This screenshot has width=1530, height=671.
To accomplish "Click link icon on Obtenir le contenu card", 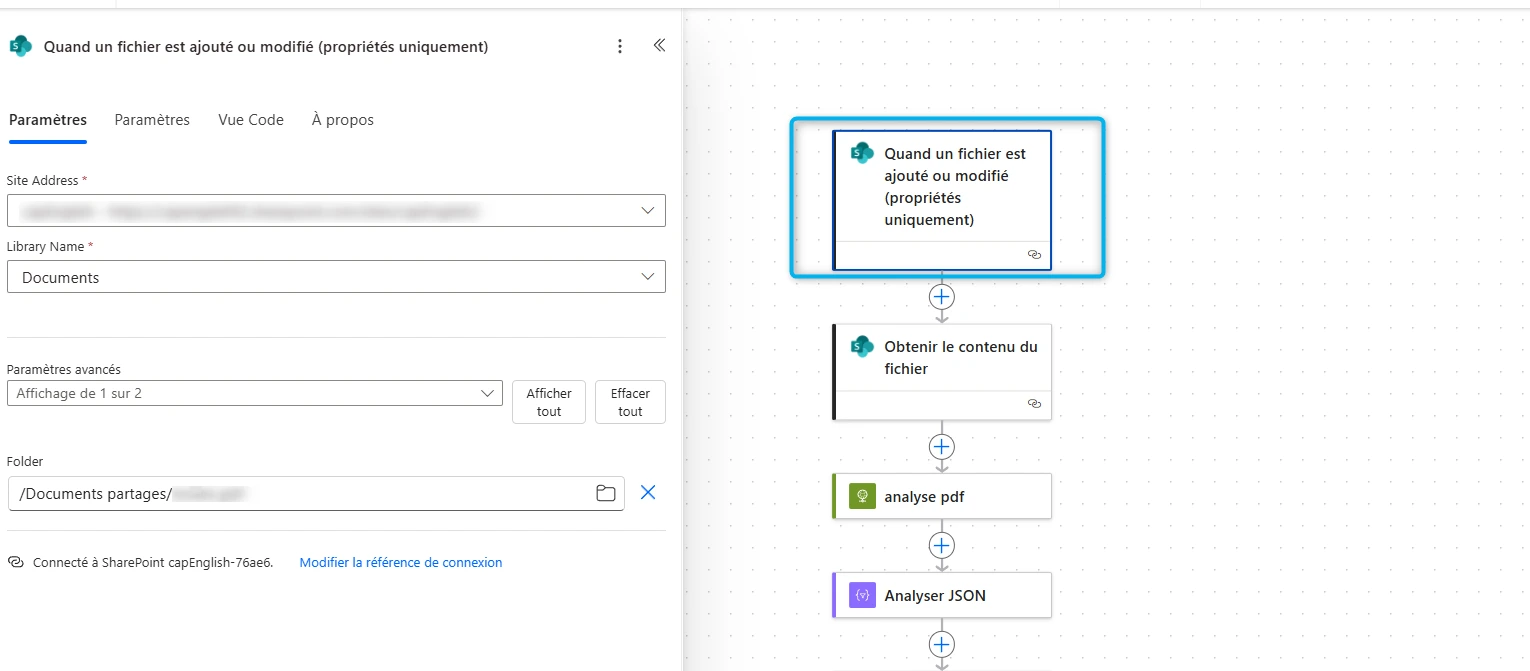I will 1035,404.
